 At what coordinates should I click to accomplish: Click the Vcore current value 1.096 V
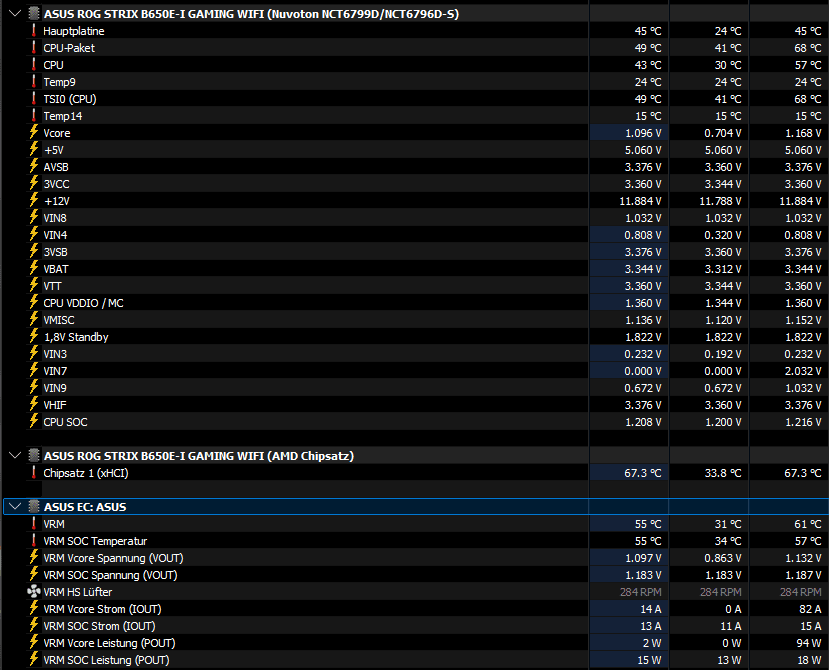tap(643, 133)
